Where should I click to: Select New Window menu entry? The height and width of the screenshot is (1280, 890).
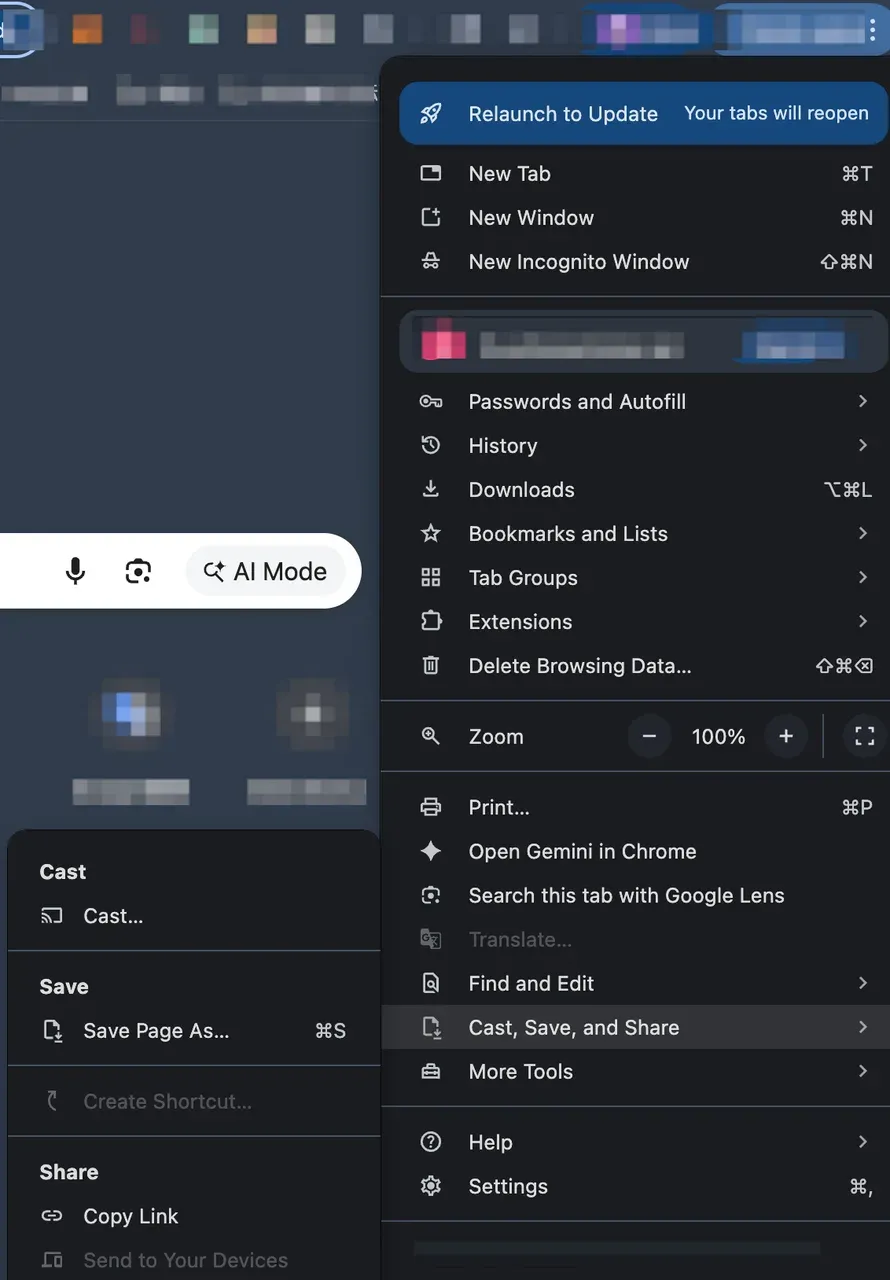coord(636,218)
